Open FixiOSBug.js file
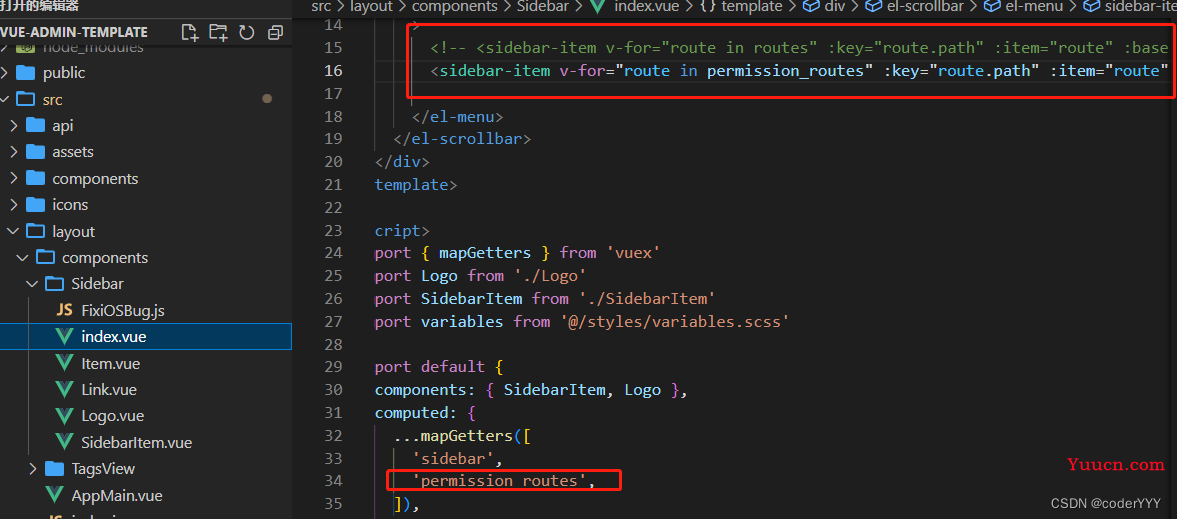 [x=122, y=310]
